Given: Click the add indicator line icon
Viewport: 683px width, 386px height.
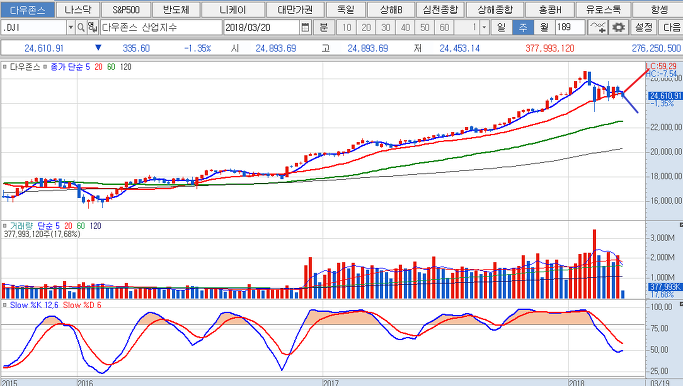Looking at the screenshot, I should click(597, 27).
